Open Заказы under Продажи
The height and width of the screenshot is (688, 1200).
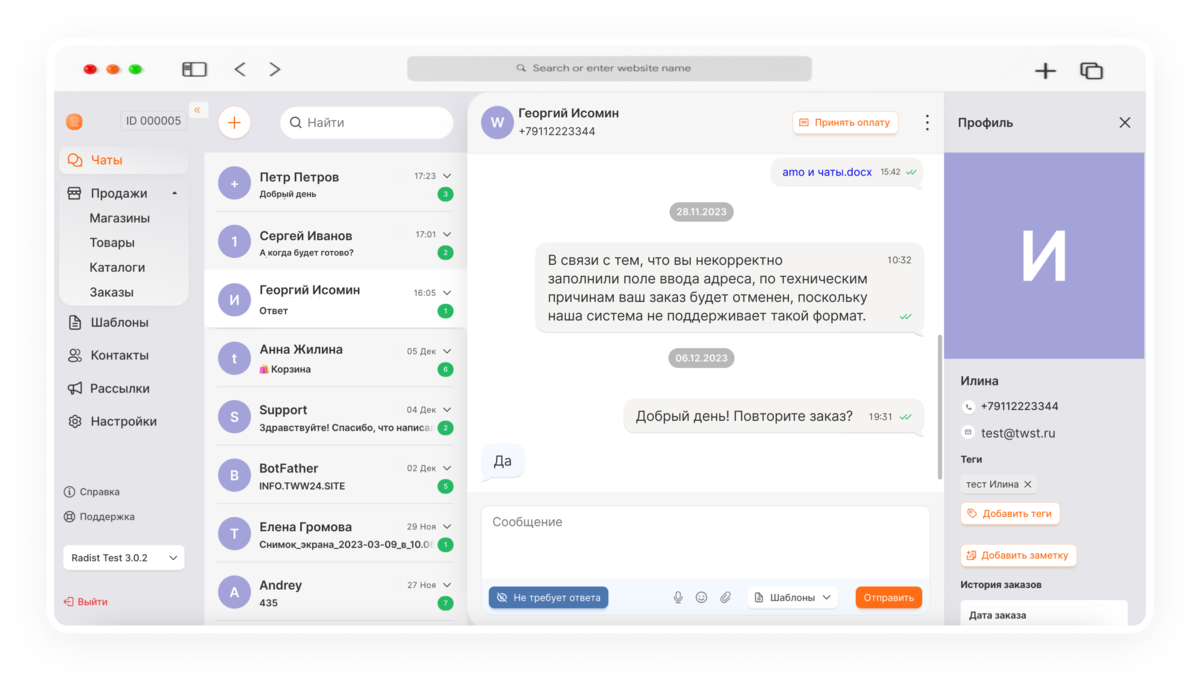111,293
